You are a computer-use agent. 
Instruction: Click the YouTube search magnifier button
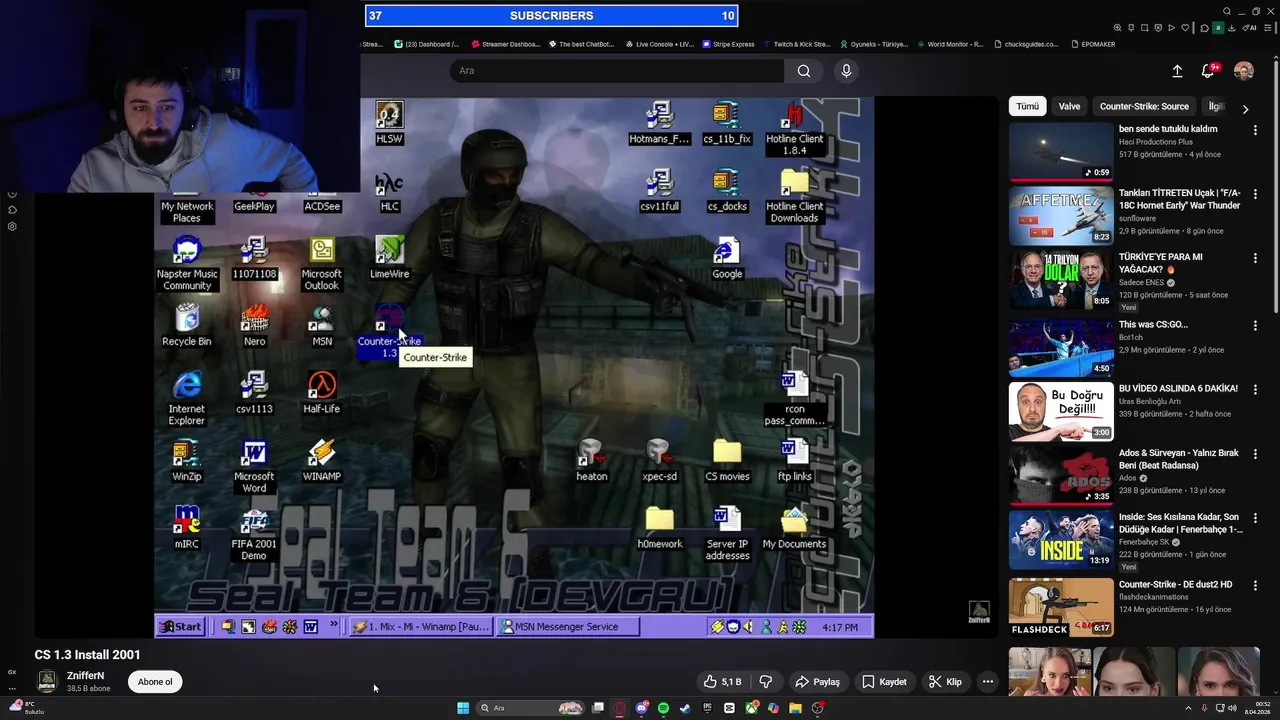pyautogui.click(x=804, y=71)
